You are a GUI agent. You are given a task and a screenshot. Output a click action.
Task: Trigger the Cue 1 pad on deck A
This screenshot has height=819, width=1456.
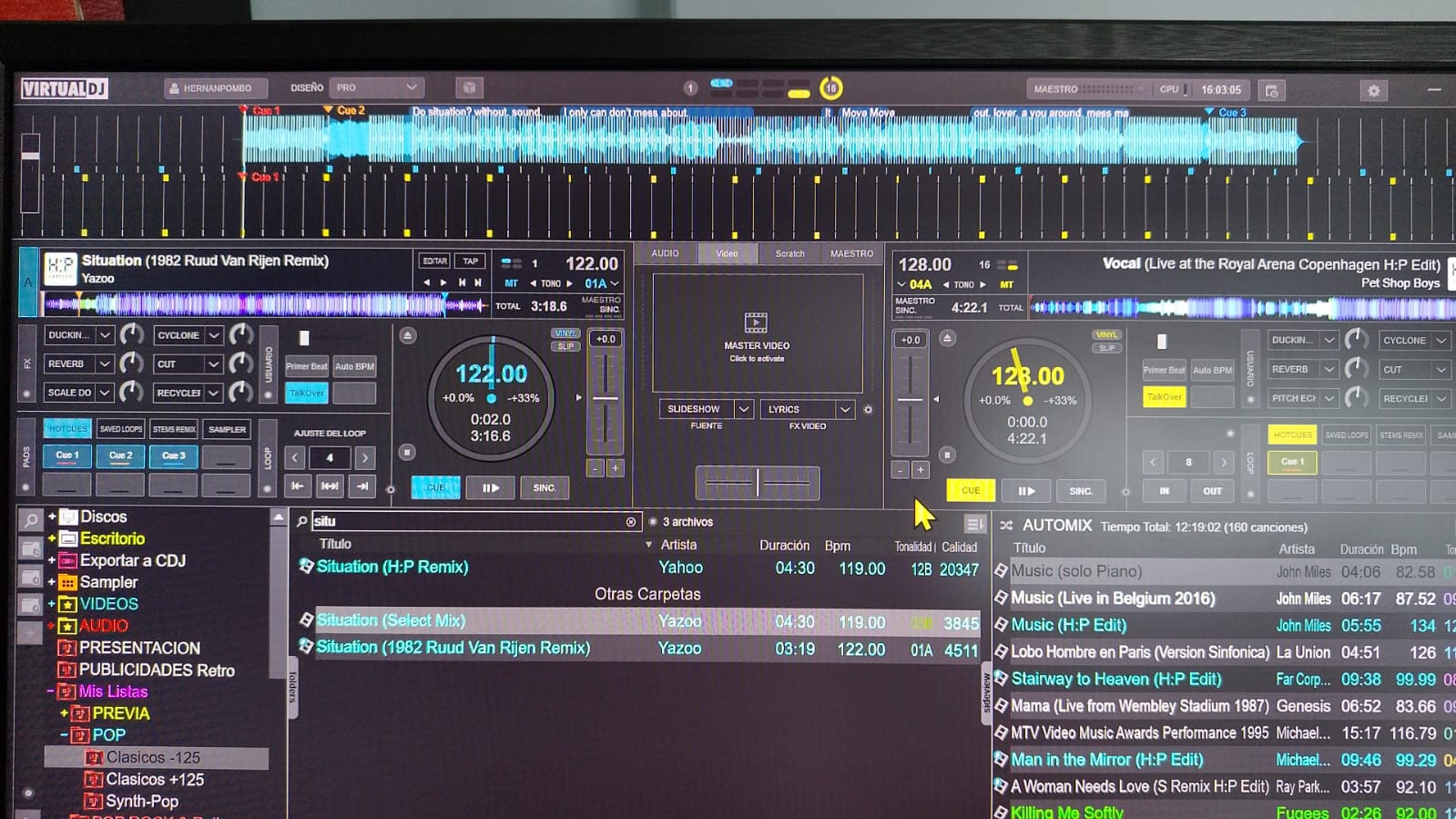[67, 456]
